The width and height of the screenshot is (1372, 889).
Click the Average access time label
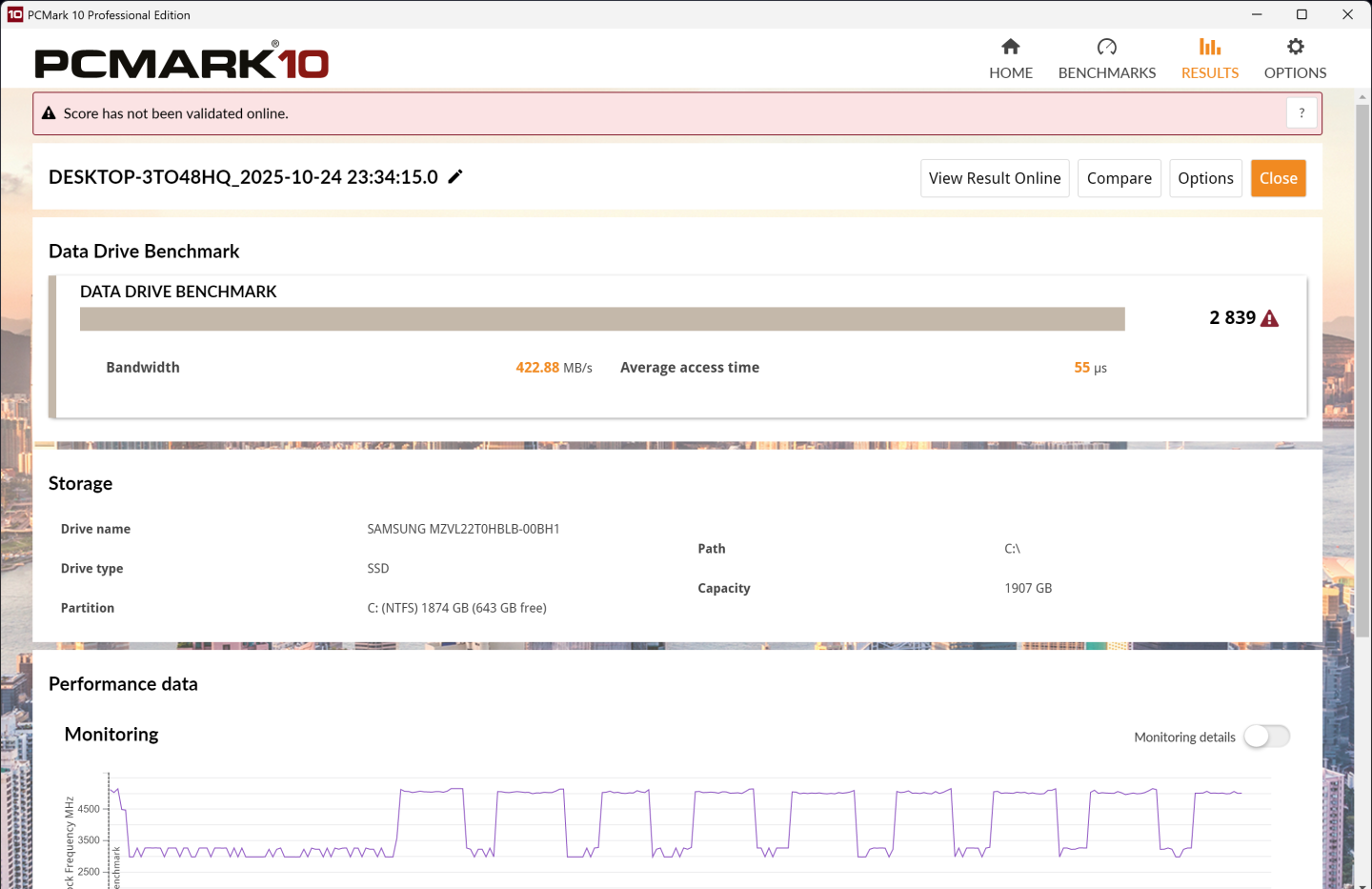(x=690, y=368)
